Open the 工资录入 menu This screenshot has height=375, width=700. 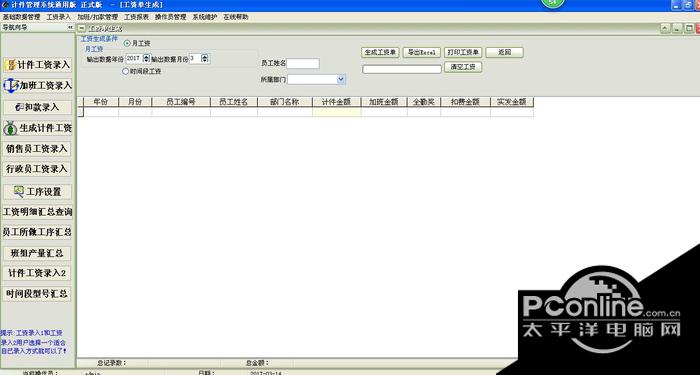pyautogui.click(x=58, y=17)
